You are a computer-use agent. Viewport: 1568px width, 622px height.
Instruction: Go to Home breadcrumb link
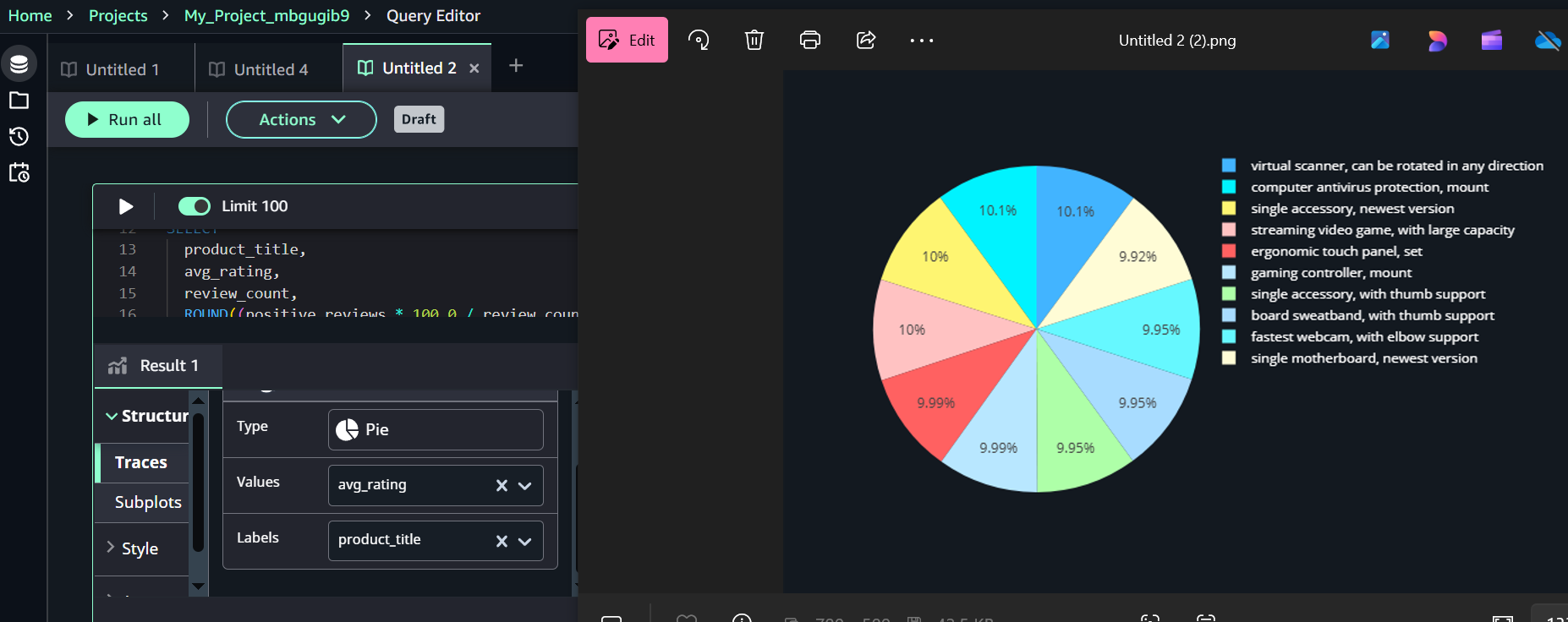(30, 16)
